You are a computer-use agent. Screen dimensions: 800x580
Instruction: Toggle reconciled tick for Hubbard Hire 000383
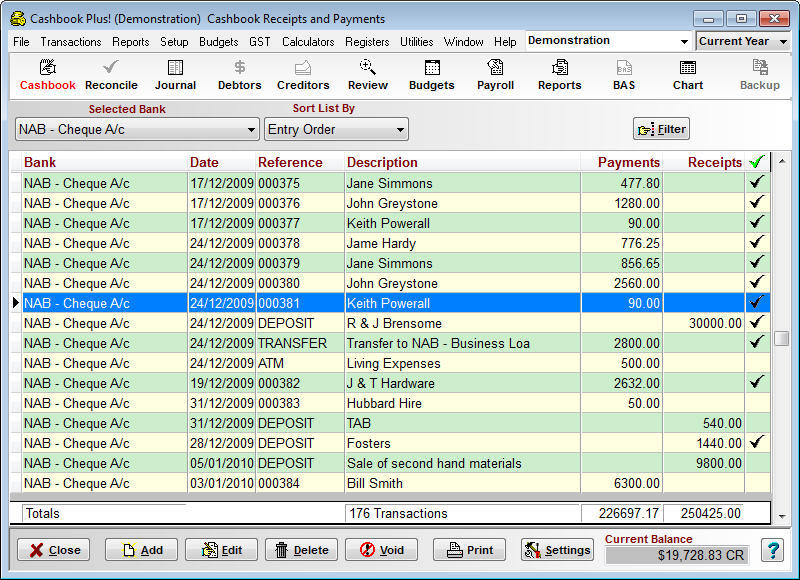[x=757, y=402]
